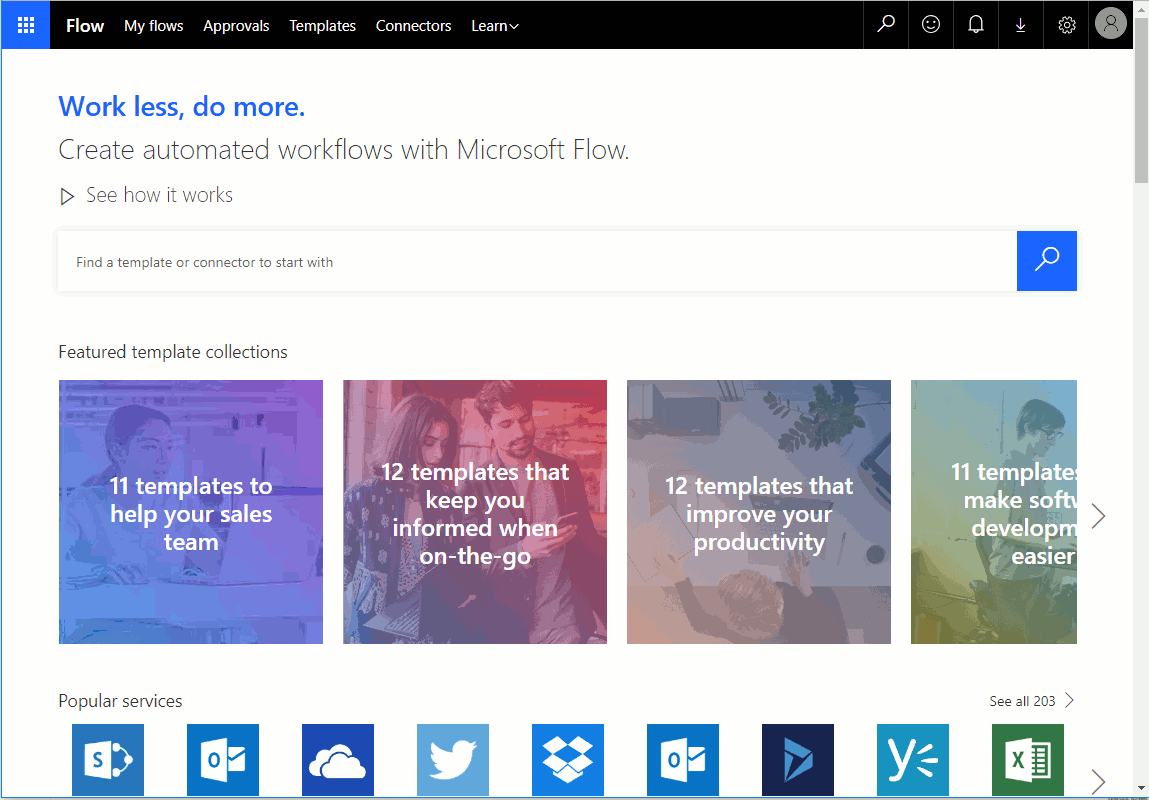Open the My flows menu item
Image resolution: width=1149 pixels, height=800 pixels.
pos(154,26)
